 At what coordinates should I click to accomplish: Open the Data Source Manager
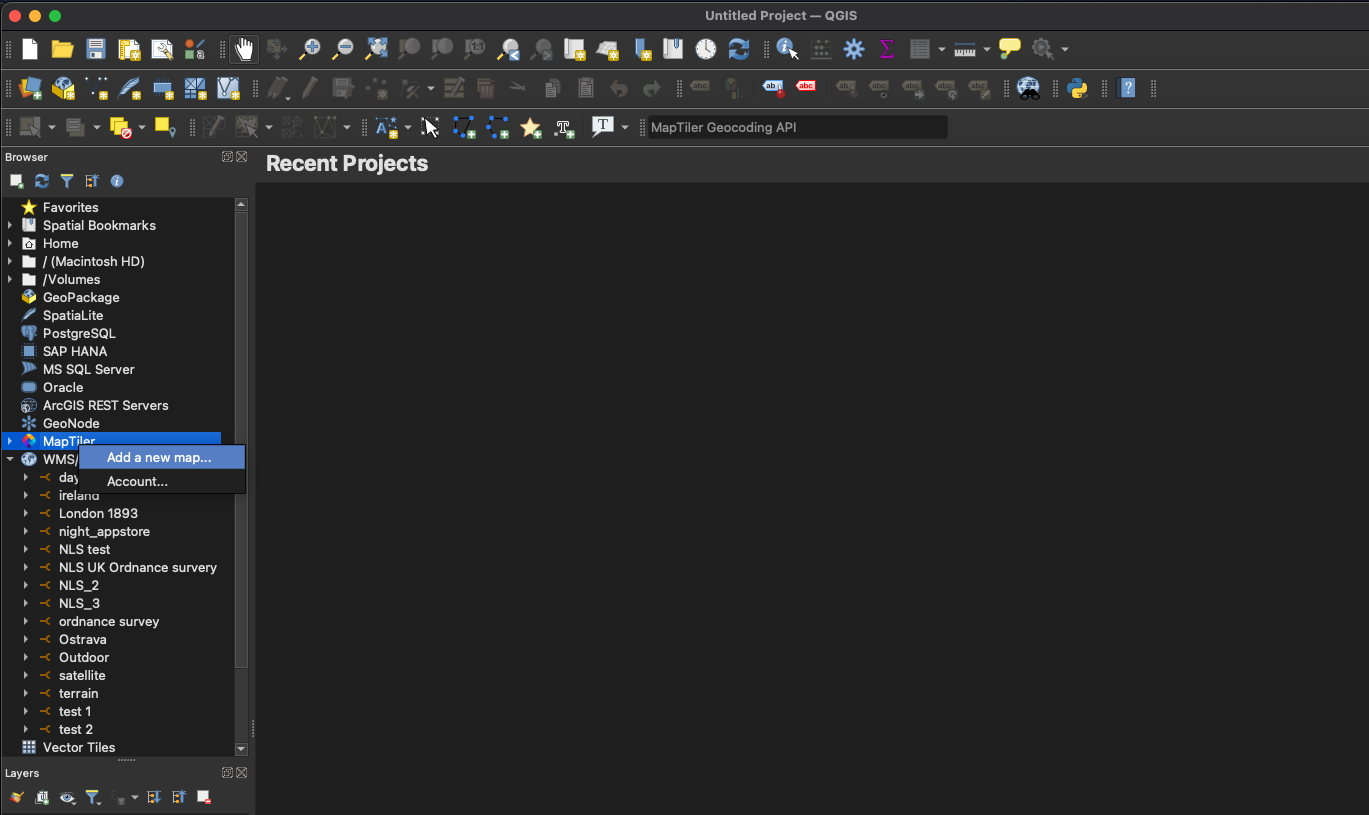31,88
